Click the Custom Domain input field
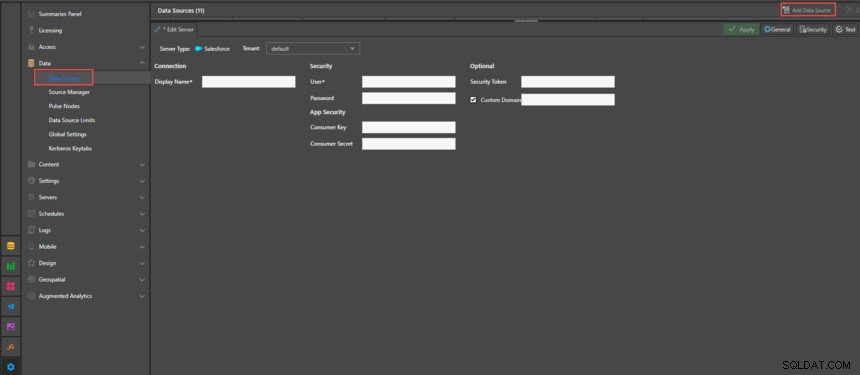The width and height of the screenshot is (860, 375). 568,99
